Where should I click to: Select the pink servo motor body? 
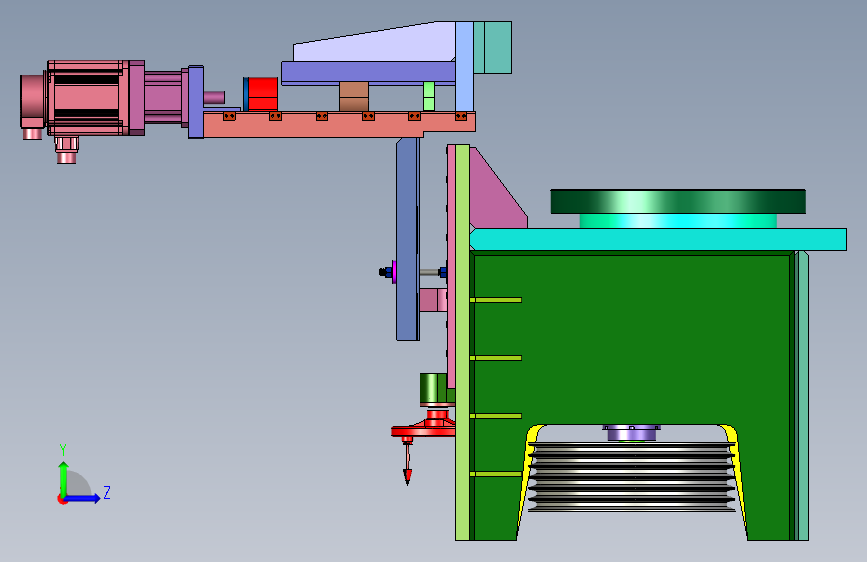click(86, 98)
